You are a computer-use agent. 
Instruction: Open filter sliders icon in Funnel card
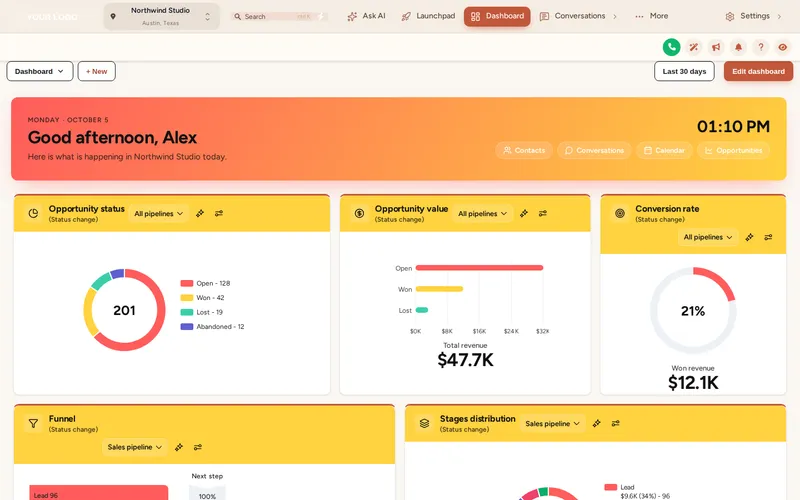coord(198,447)
